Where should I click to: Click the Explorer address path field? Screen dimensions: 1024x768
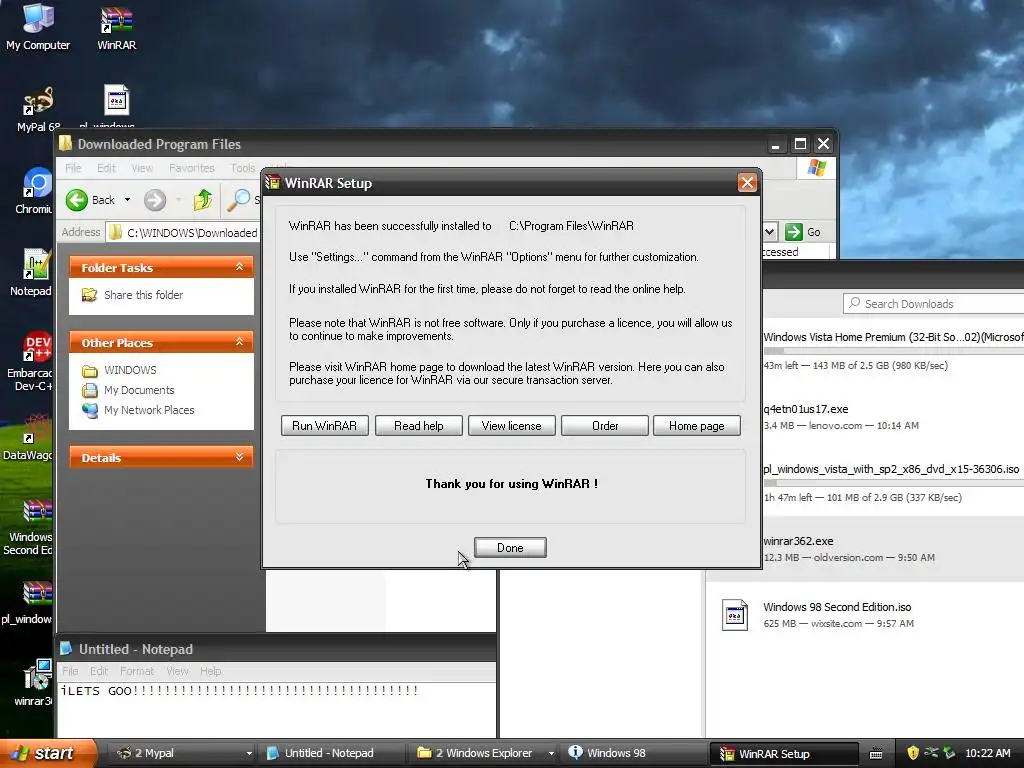(x=184, y=232)
